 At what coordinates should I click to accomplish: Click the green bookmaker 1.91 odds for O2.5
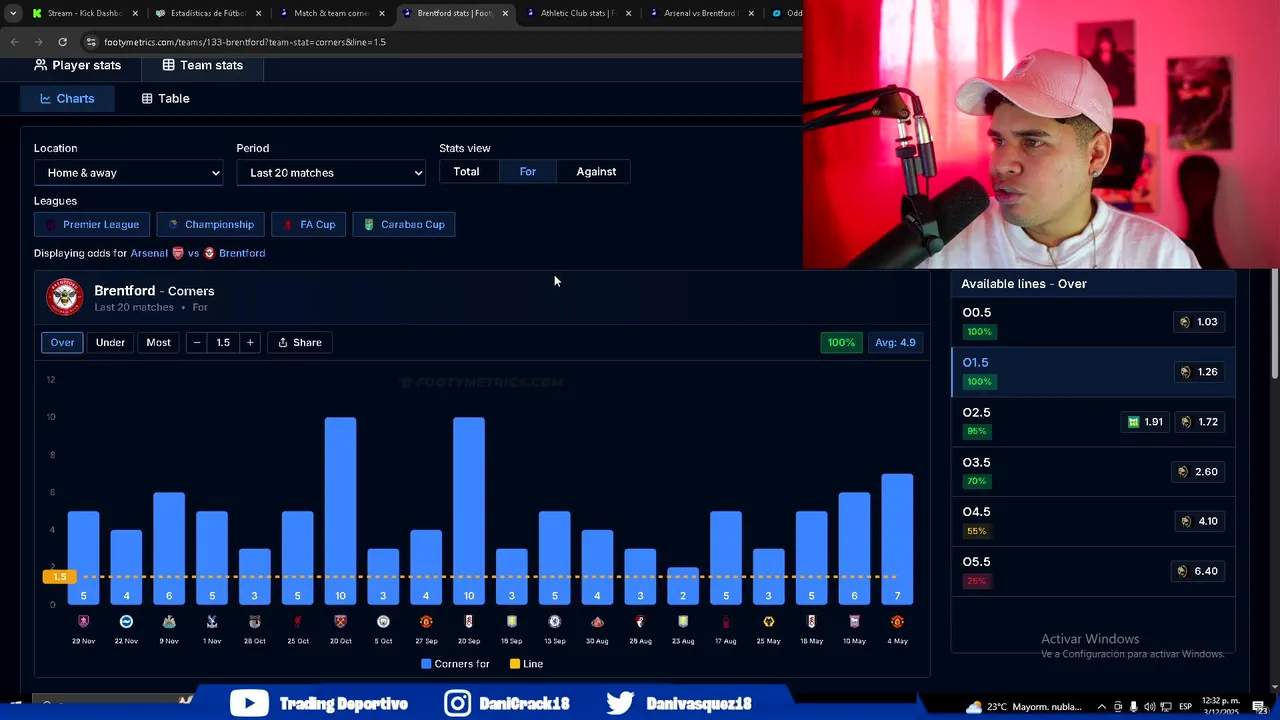[1145, 422]
